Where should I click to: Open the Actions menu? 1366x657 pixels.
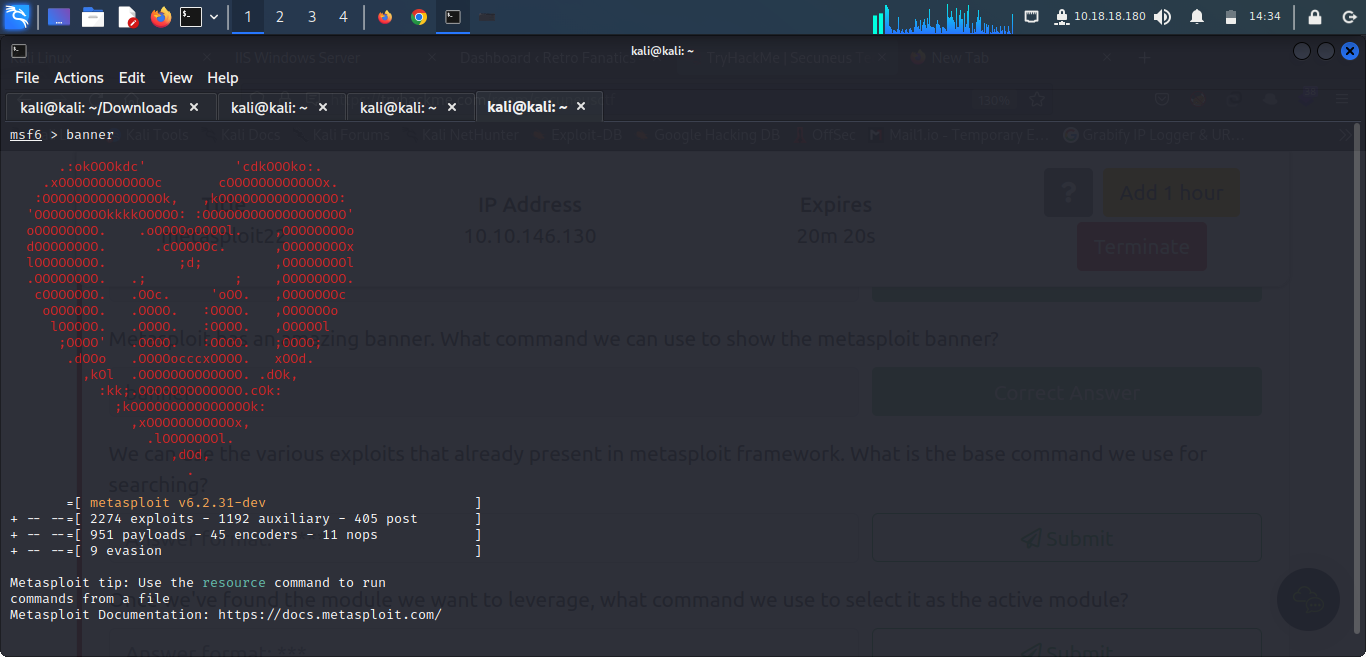[79, 78]
